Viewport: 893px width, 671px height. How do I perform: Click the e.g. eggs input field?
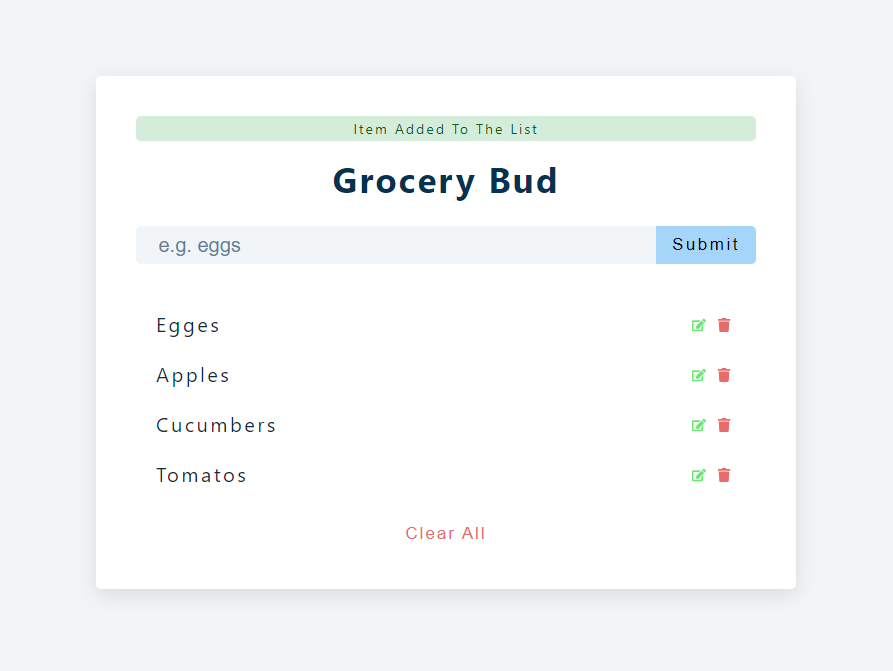pyautogui.click(x=395, y=245)
